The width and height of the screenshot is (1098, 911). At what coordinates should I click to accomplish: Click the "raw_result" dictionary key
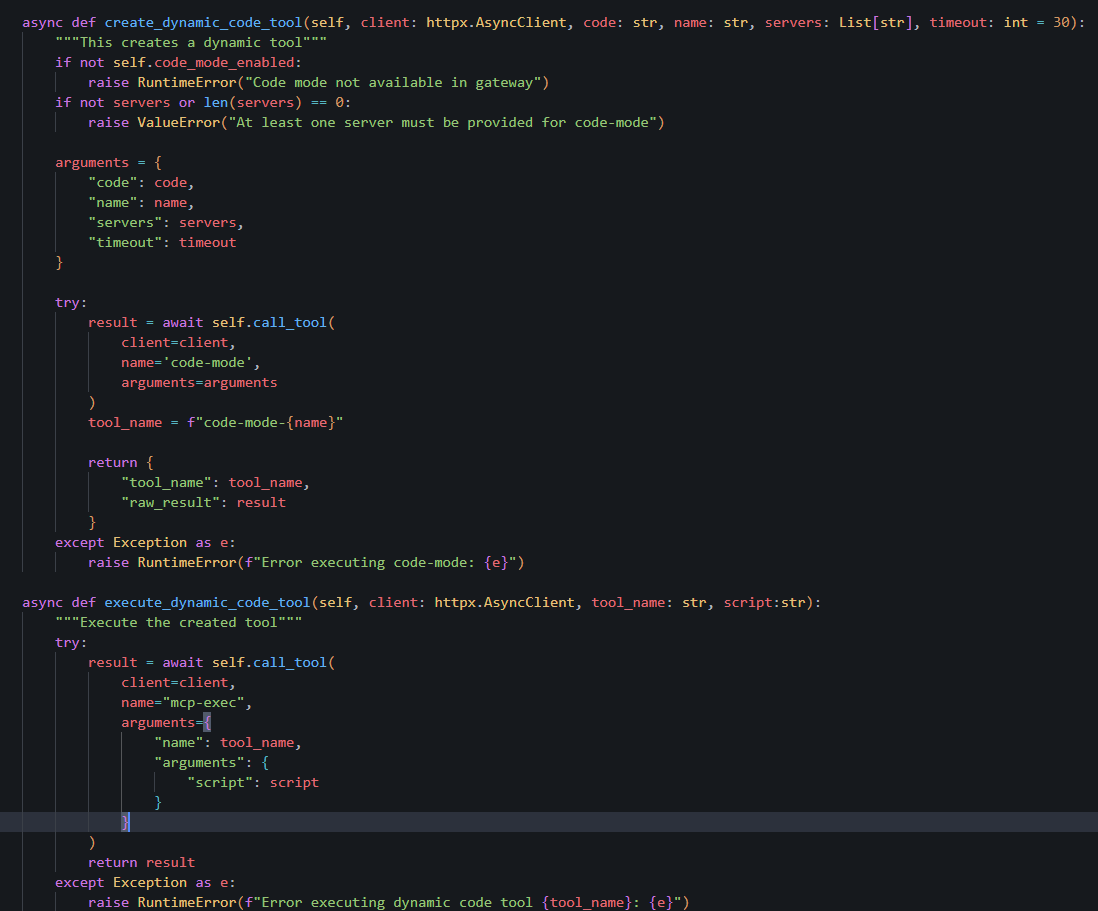170,502
